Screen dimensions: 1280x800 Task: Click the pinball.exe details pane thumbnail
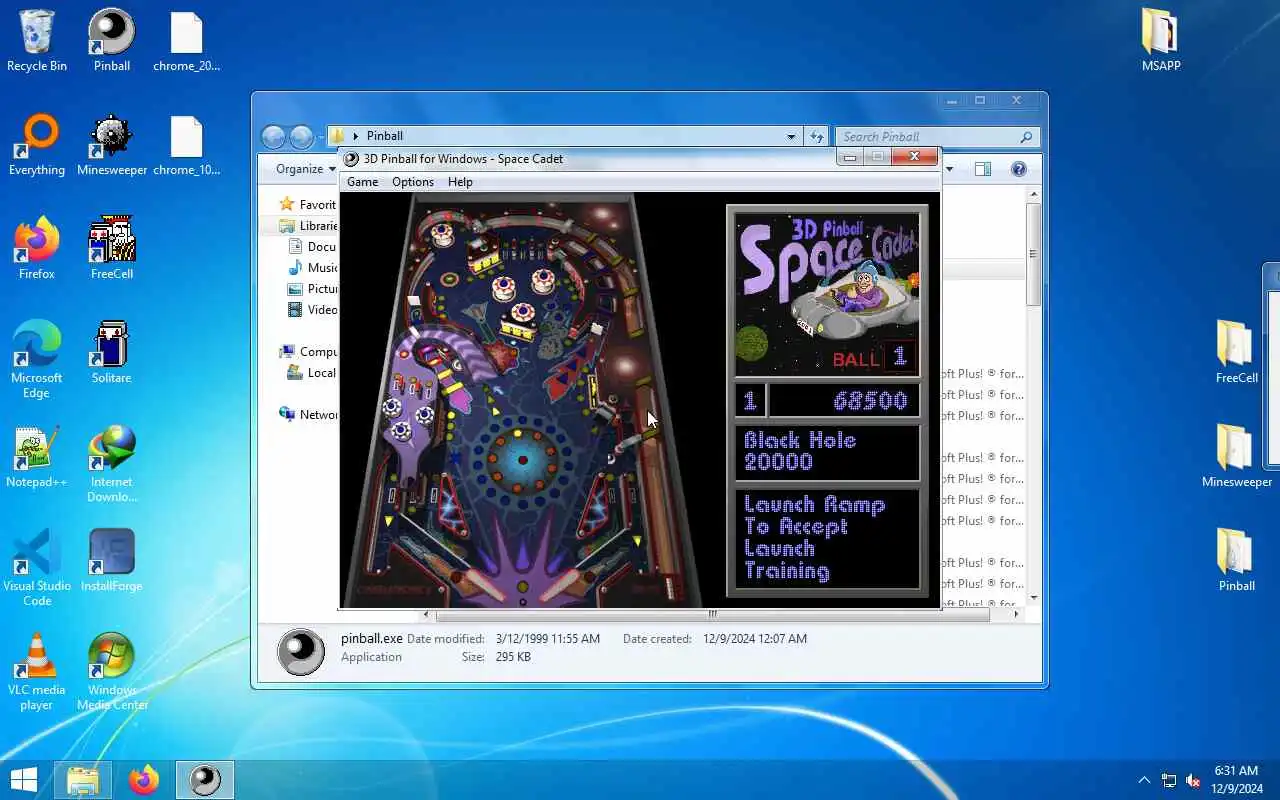click(x=301, y=652)
